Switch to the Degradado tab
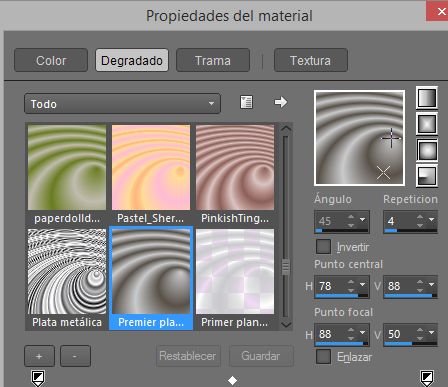This screenshot has height=387, width=448. tap(132, 60)
